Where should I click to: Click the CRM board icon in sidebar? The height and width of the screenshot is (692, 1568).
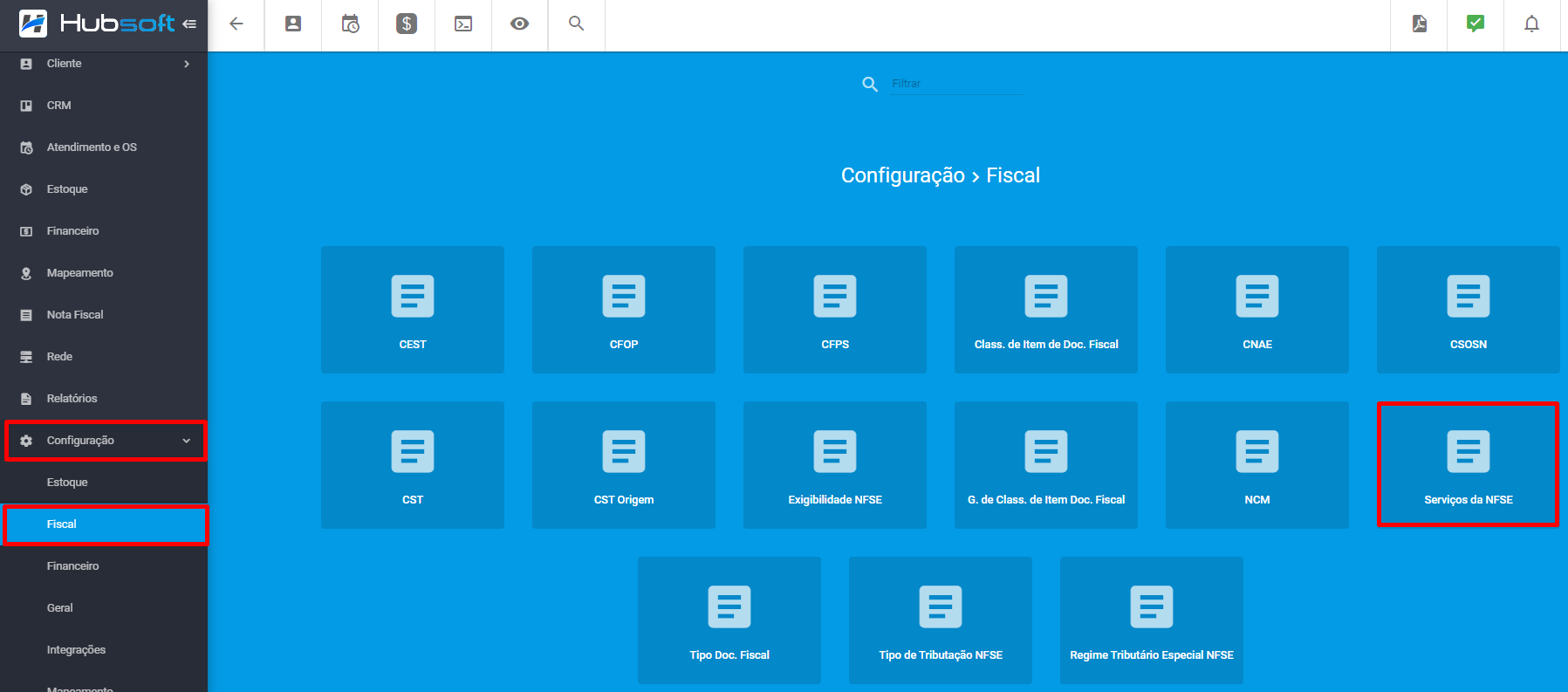tap(26, 106)
